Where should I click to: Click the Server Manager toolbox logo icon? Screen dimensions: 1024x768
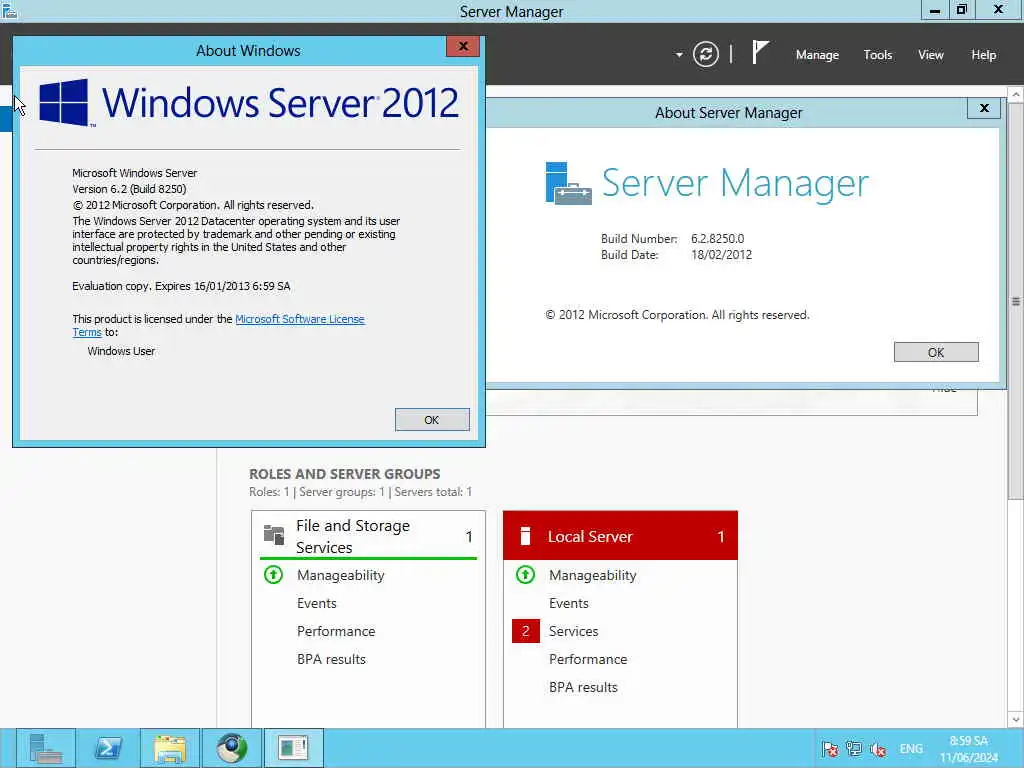[x=568, y=184]
